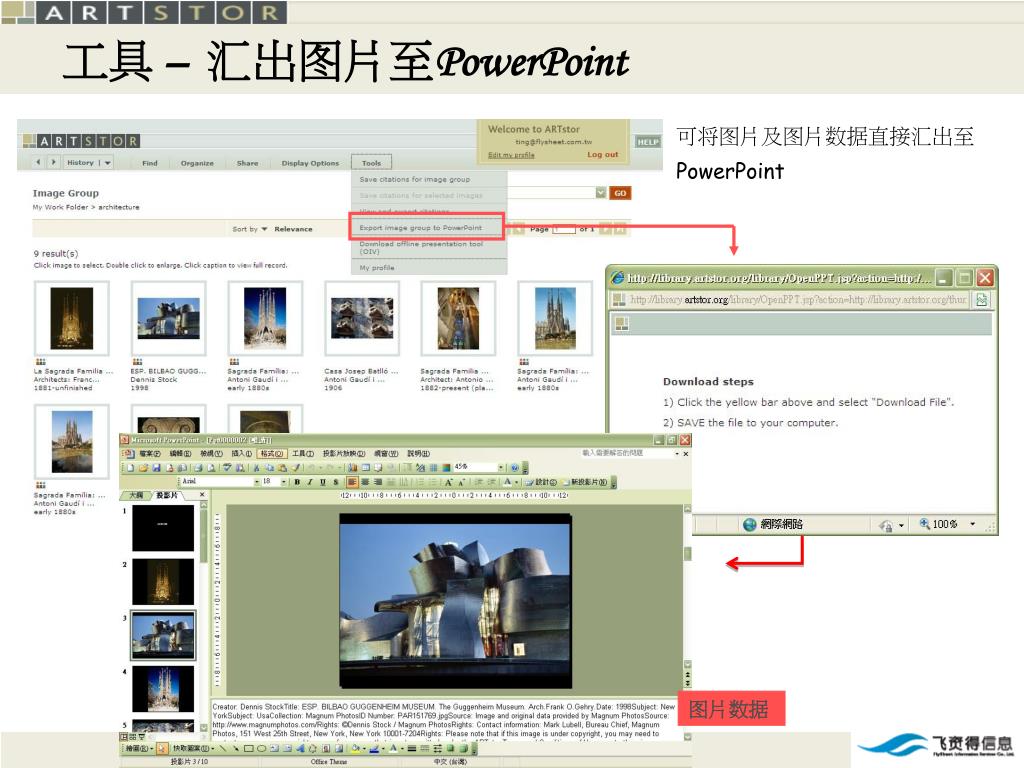This screenshot has width=1024, height=768.
Task: Click architecture breadcrumb link
Action: (x=119, y=207)
